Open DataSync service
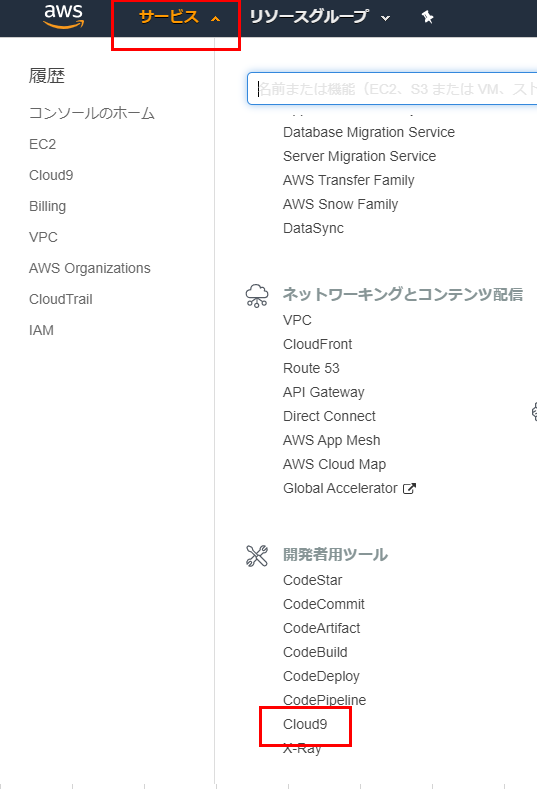537x789 pixels. tap(313, 228)
